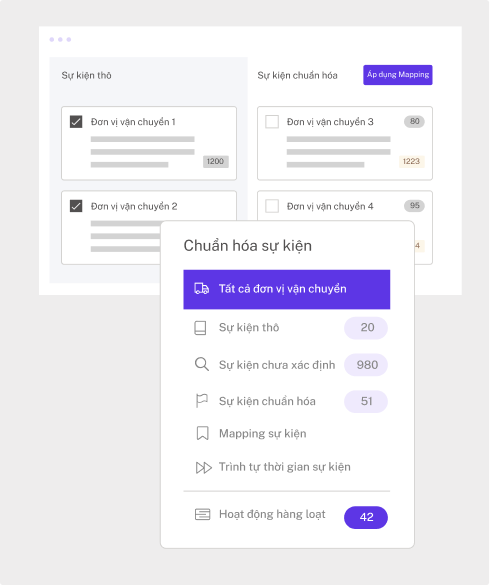490x585 pixels.
Task: Uncheck Đơn vị vận chuyển 1 checkbox
Action: 76,122
